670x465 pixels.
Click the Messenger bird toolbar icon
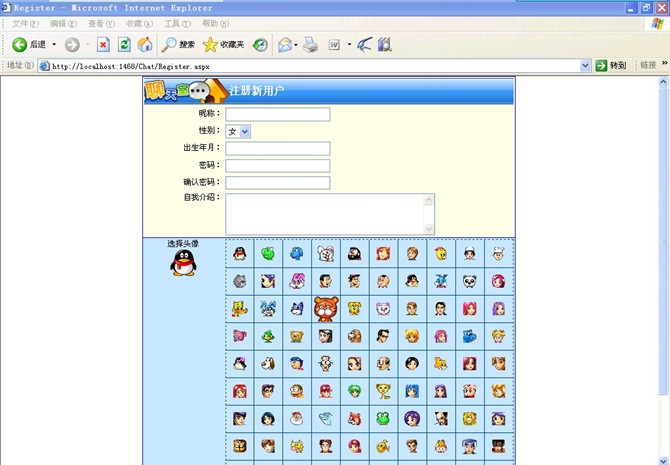click(364, 44)
